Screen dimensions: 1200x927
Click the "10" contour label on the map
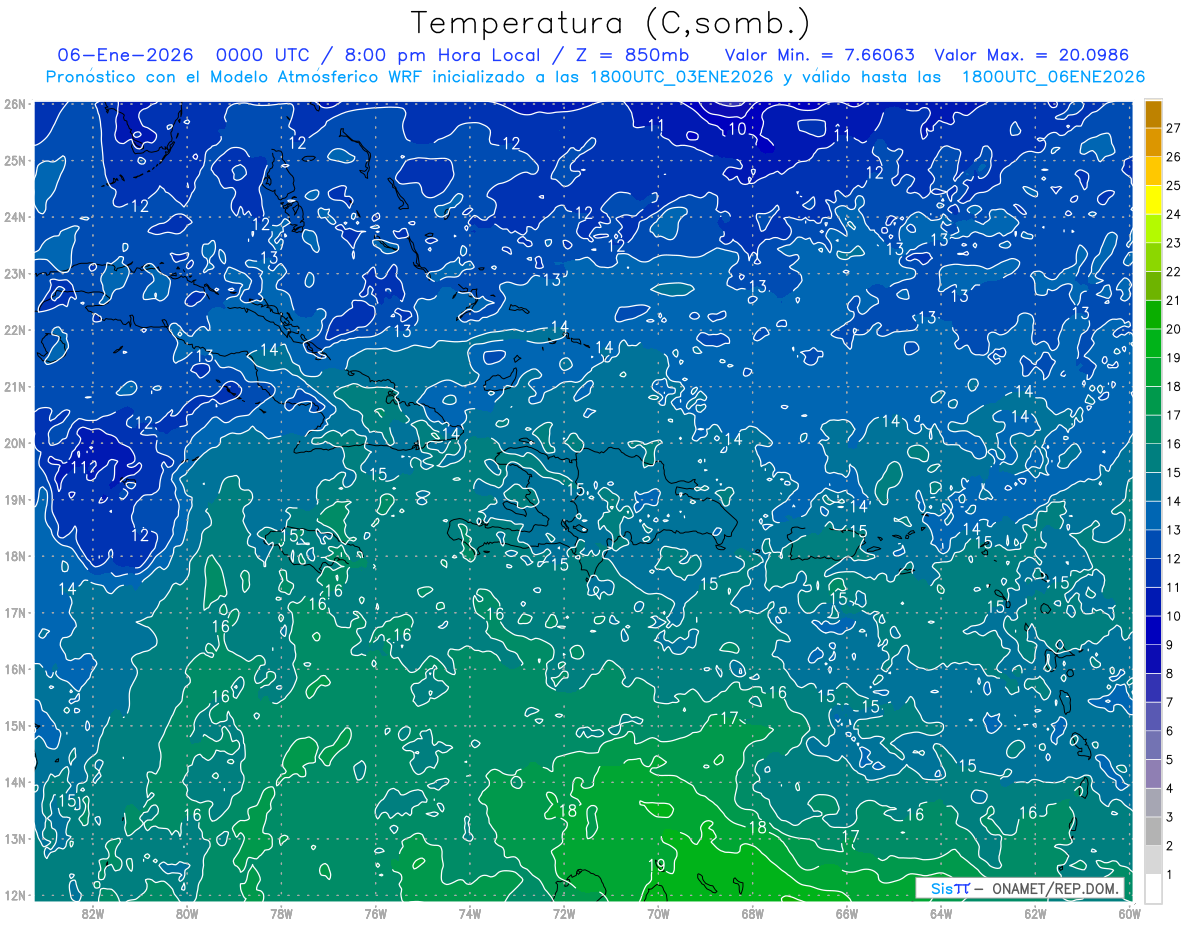736,128
